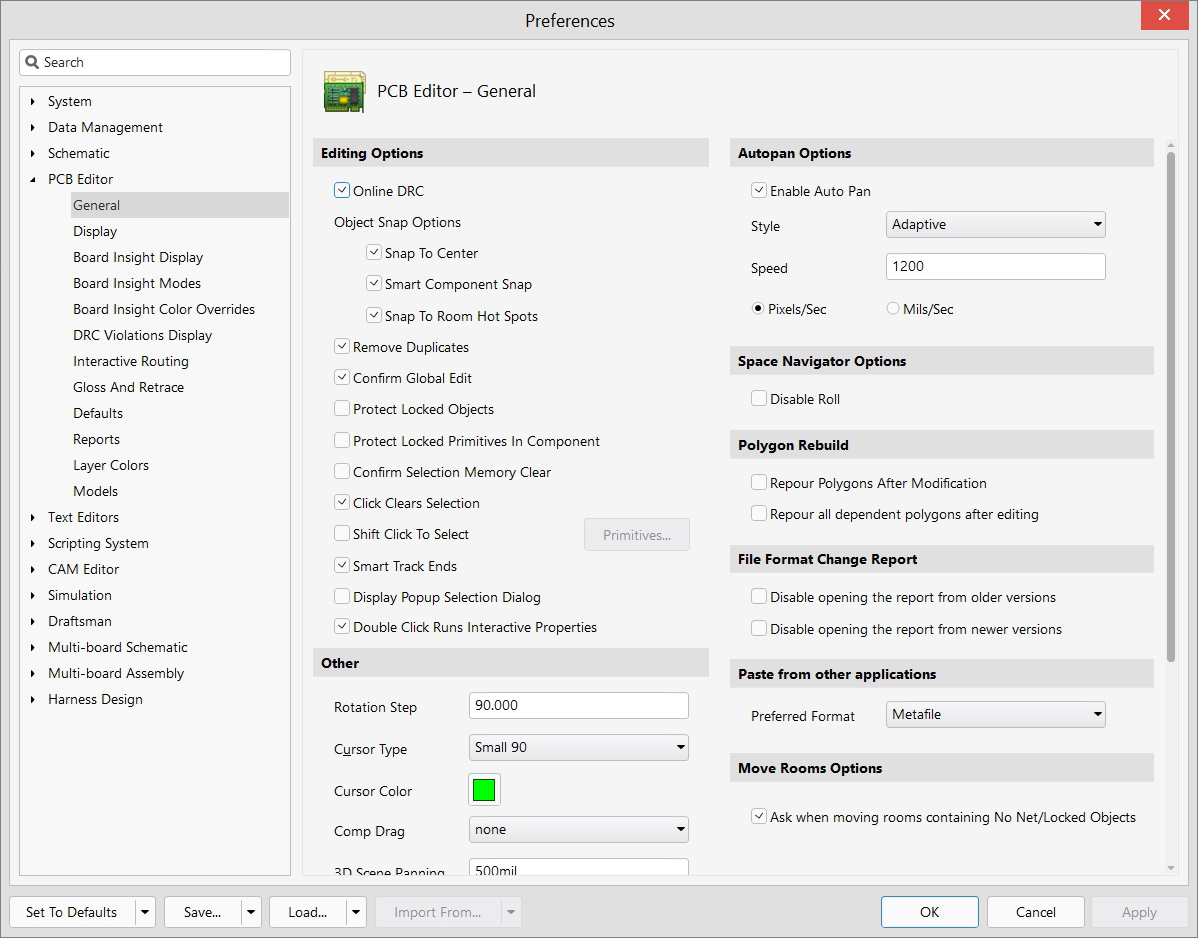Image resolution: width=1198 pixels, height=938 pixels.
Task: Close the Preferences dialog
Action: click(x=1164, y=15)
